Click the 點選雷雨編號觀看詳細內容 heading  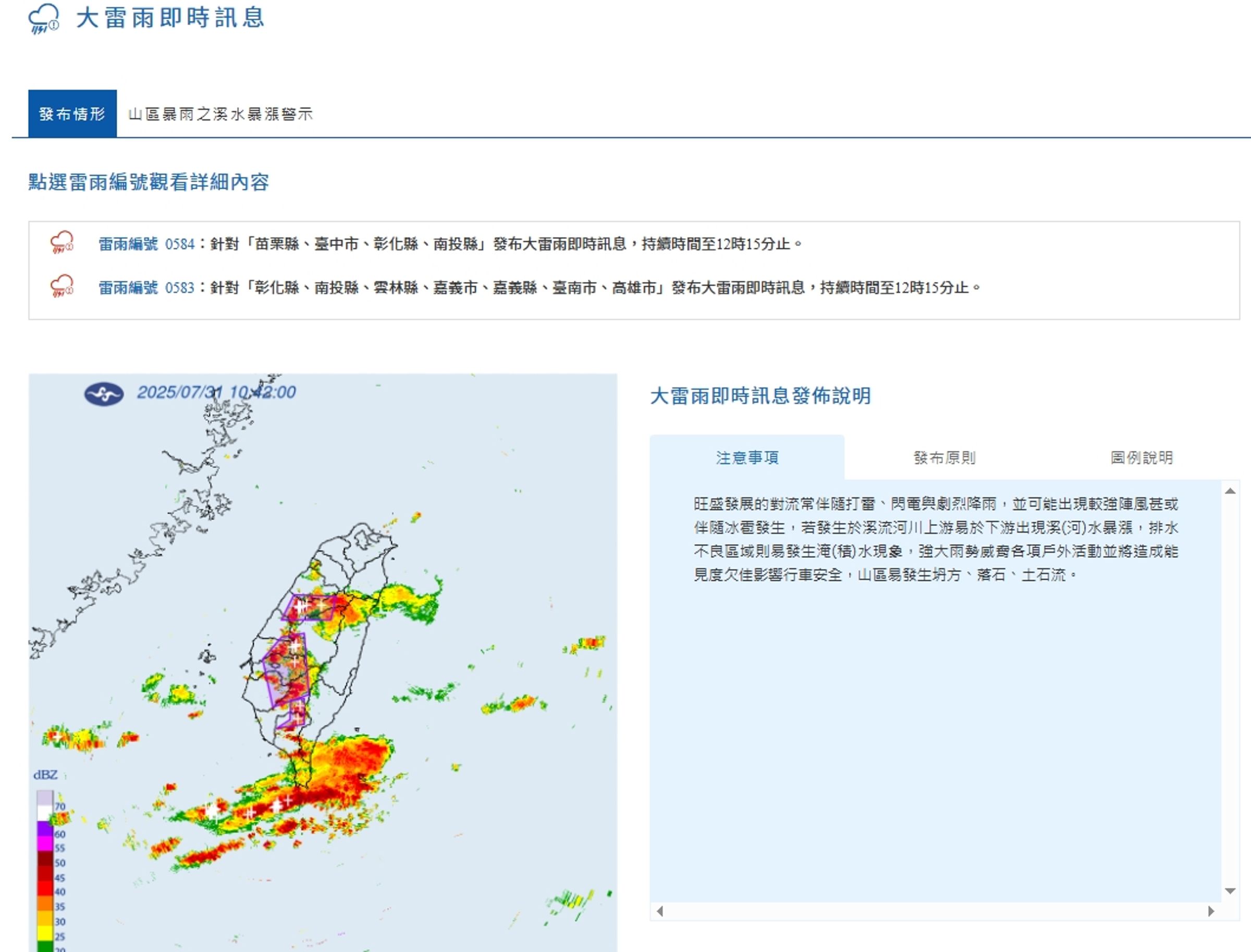[x=149, y=182]
